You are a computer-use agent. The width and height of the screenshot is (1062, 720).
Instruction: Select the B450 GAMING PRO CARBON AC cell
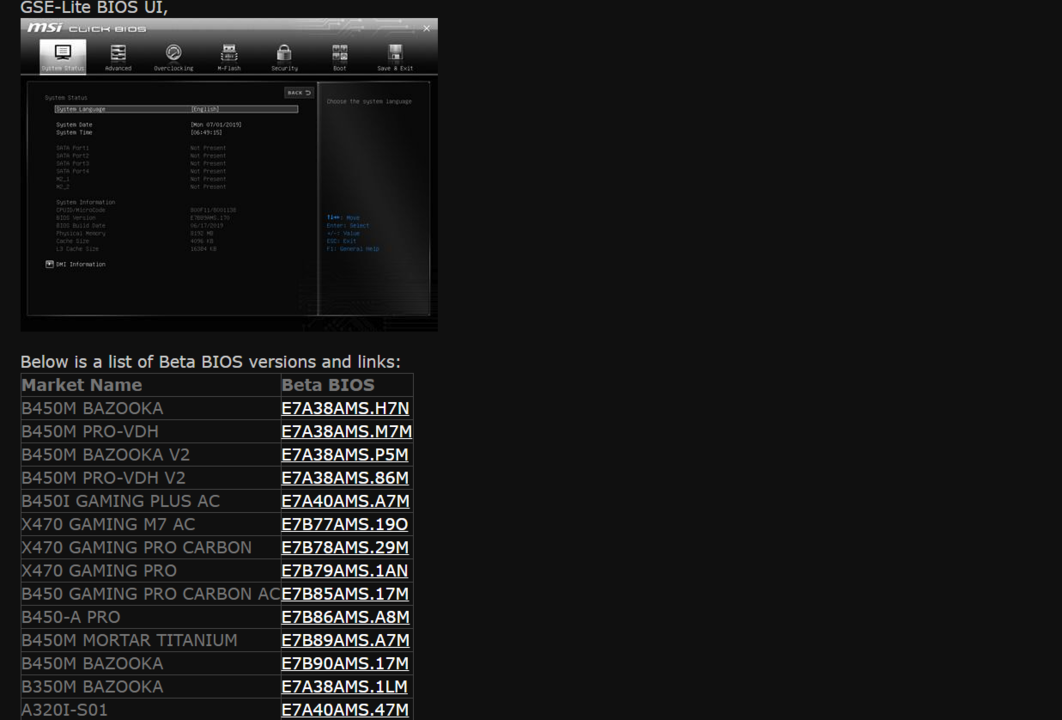click(x=151, y=594)
